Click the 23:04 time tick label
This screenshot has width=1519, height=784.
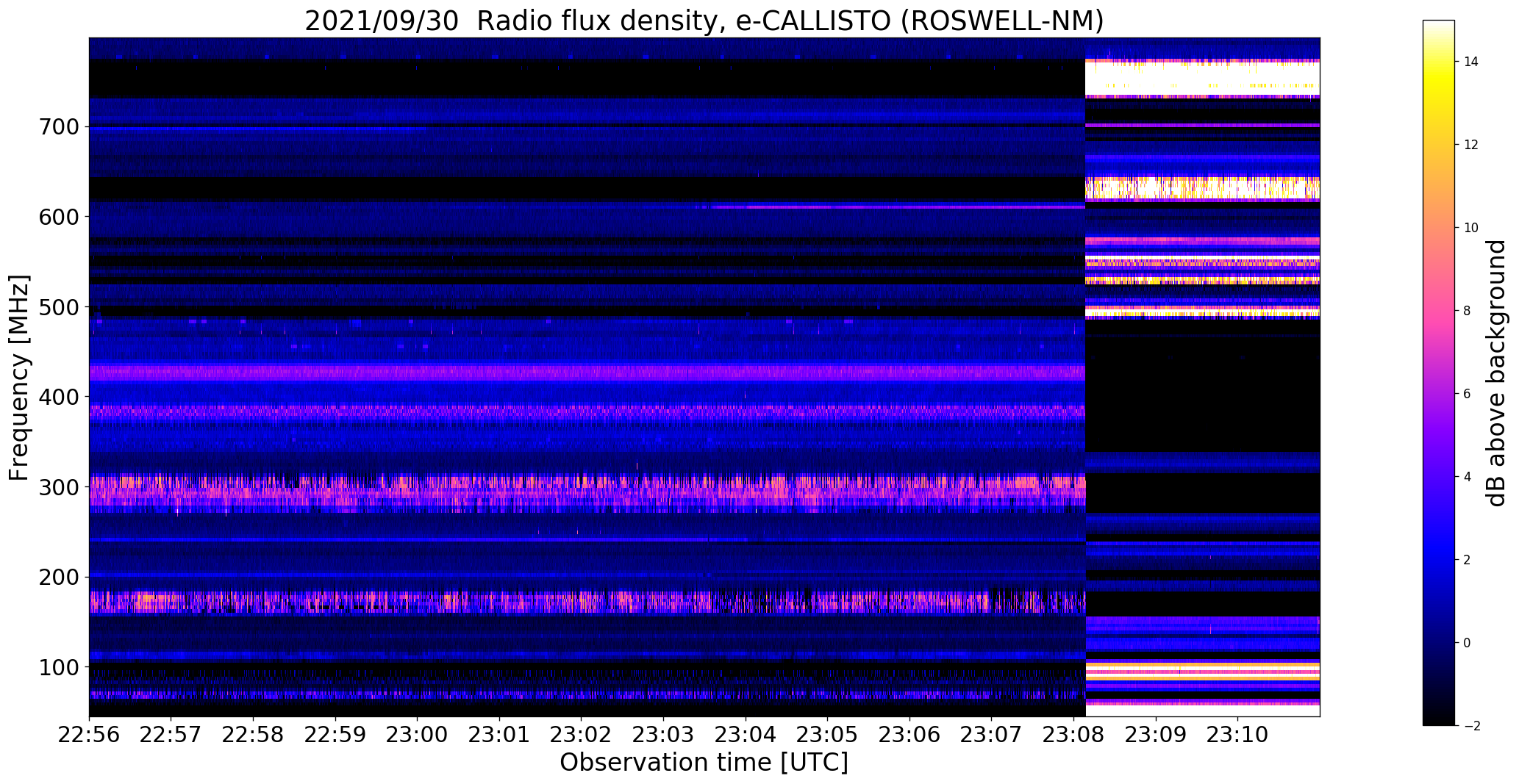(x=746, y=735)
